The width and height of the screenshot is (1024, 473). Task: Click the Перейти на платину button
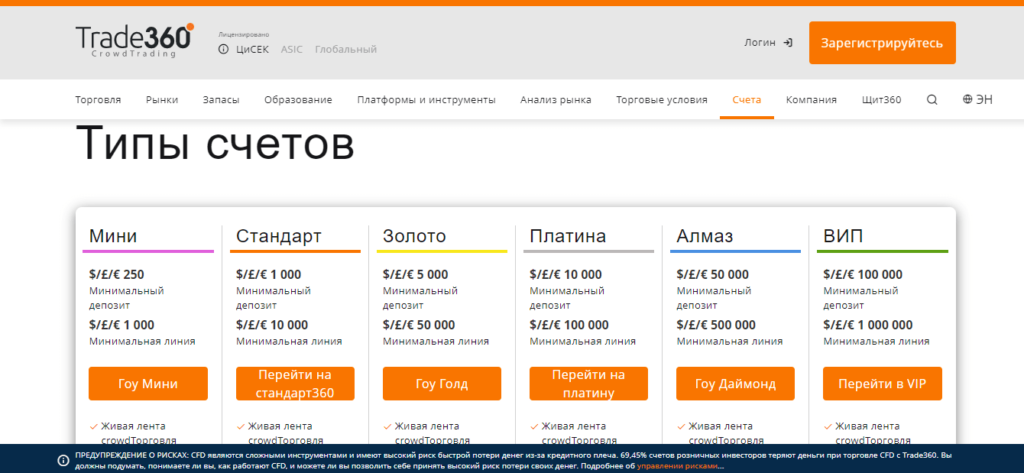pyautogui.click(x=588, y=383)
